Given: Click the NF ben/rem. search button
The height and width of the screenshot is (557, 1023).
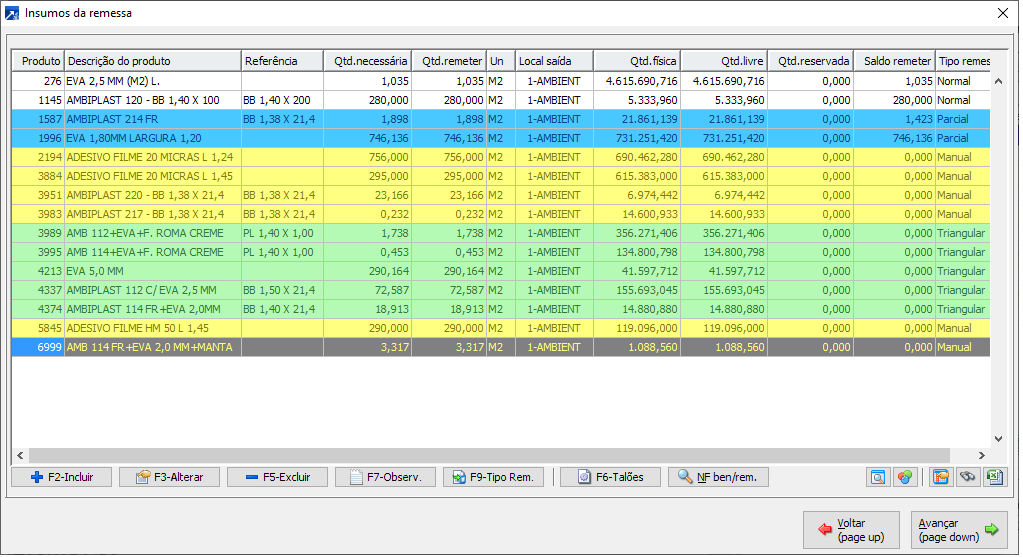Looking at the screenshot, I should [x=718, y=477].
